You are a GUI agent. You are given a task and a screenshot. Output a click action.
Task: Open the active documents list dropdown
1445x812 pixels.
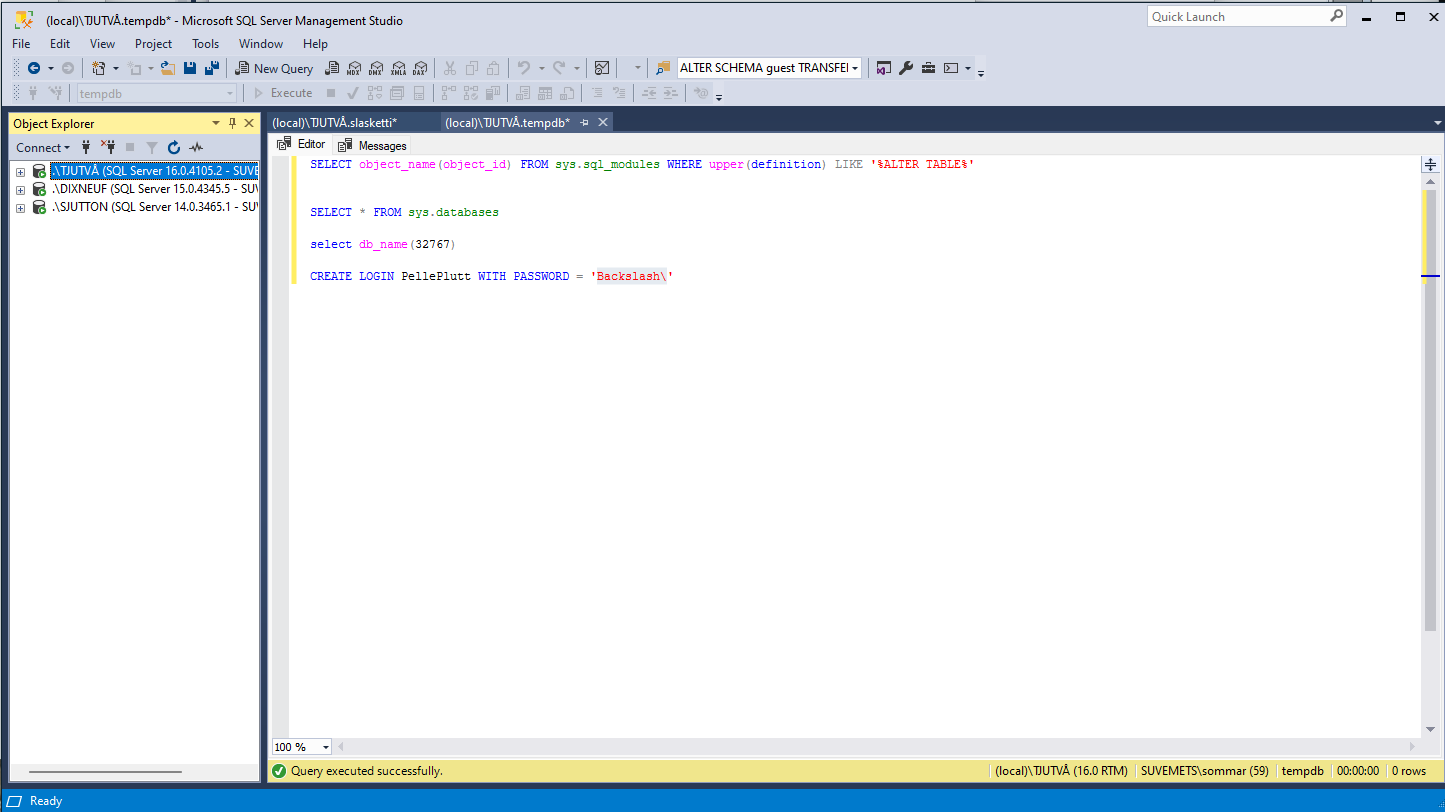coord(1437,122)
